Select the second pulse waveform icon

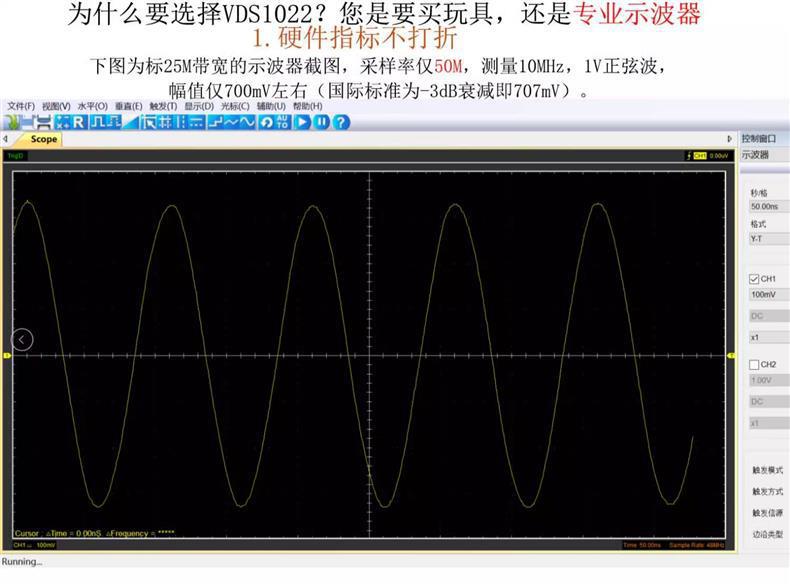[x=114, y=122]
